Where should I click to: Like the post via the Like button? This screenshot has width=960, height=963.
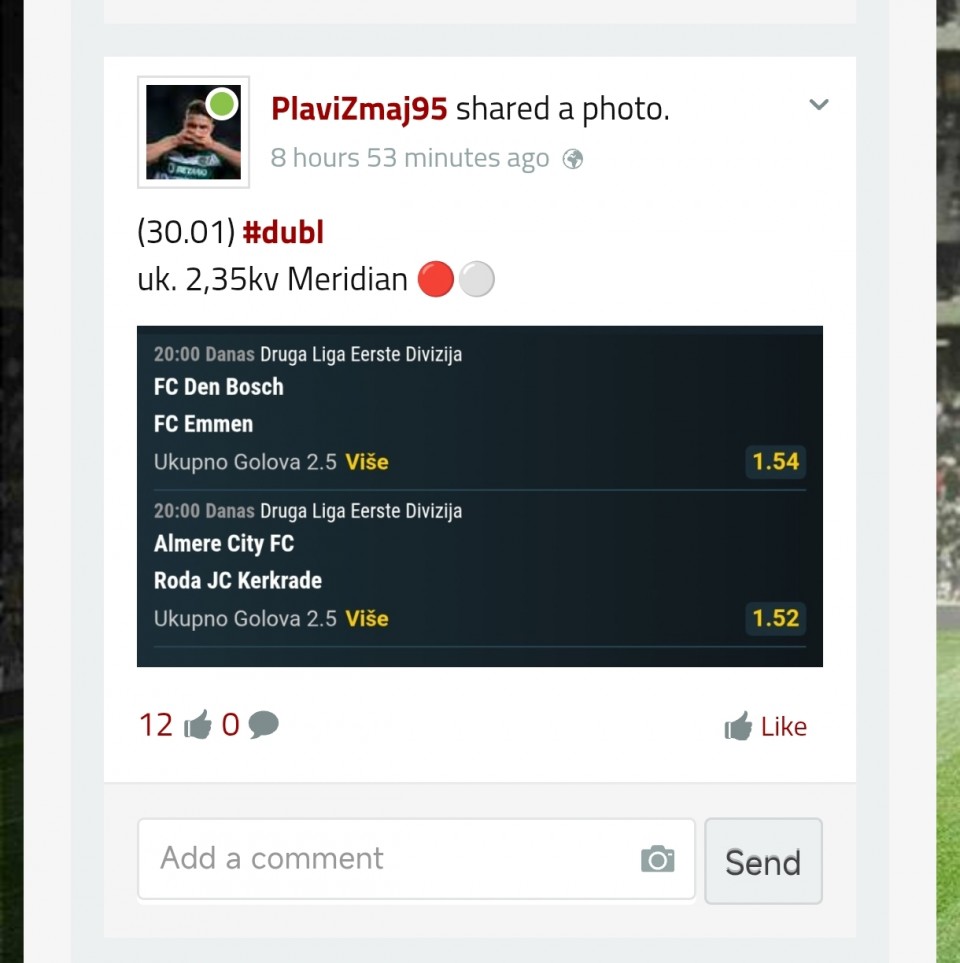pos(765,727)
